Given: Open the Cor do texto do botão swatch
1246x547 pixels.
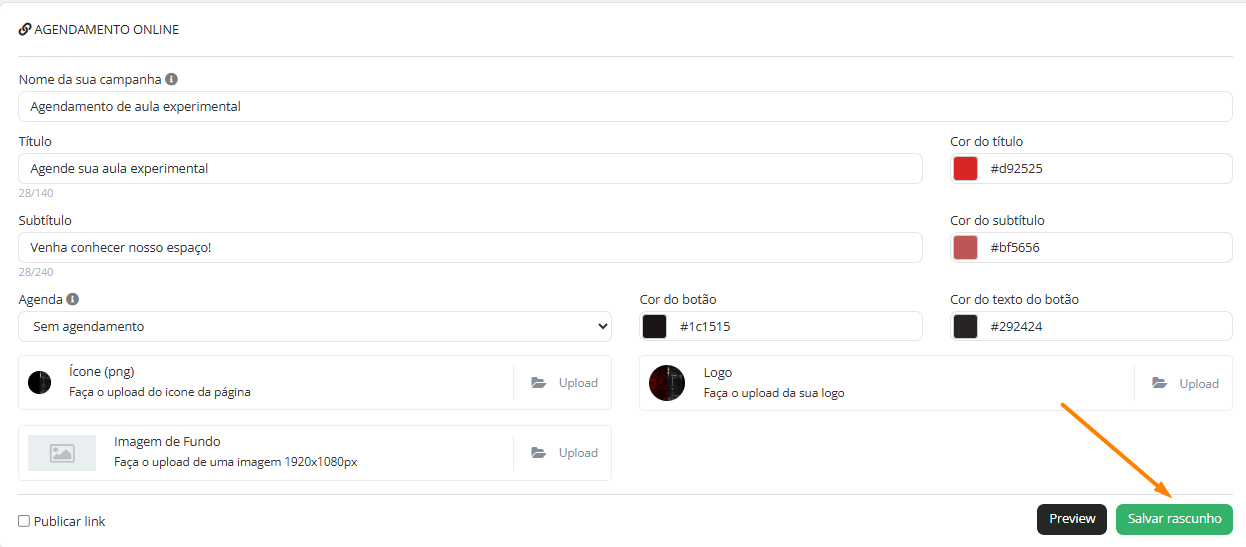Looking at the screenshot, I should (x=965, y=326).
